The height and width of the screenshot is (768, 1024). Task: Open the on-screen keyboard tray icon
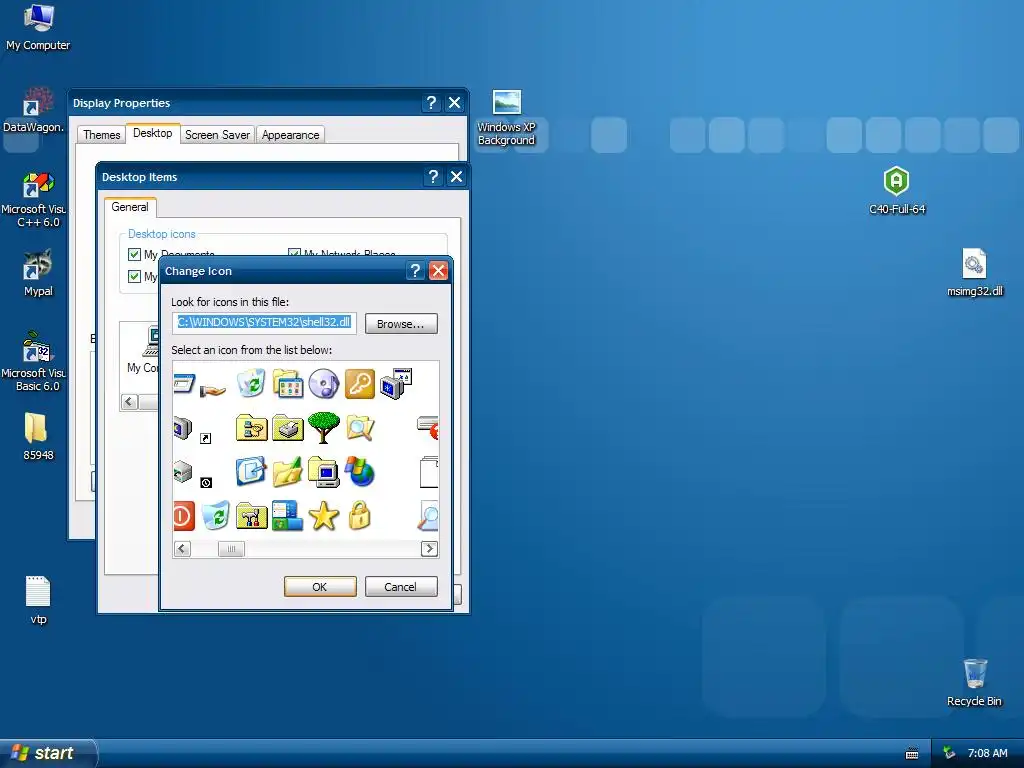pos(912,754)
